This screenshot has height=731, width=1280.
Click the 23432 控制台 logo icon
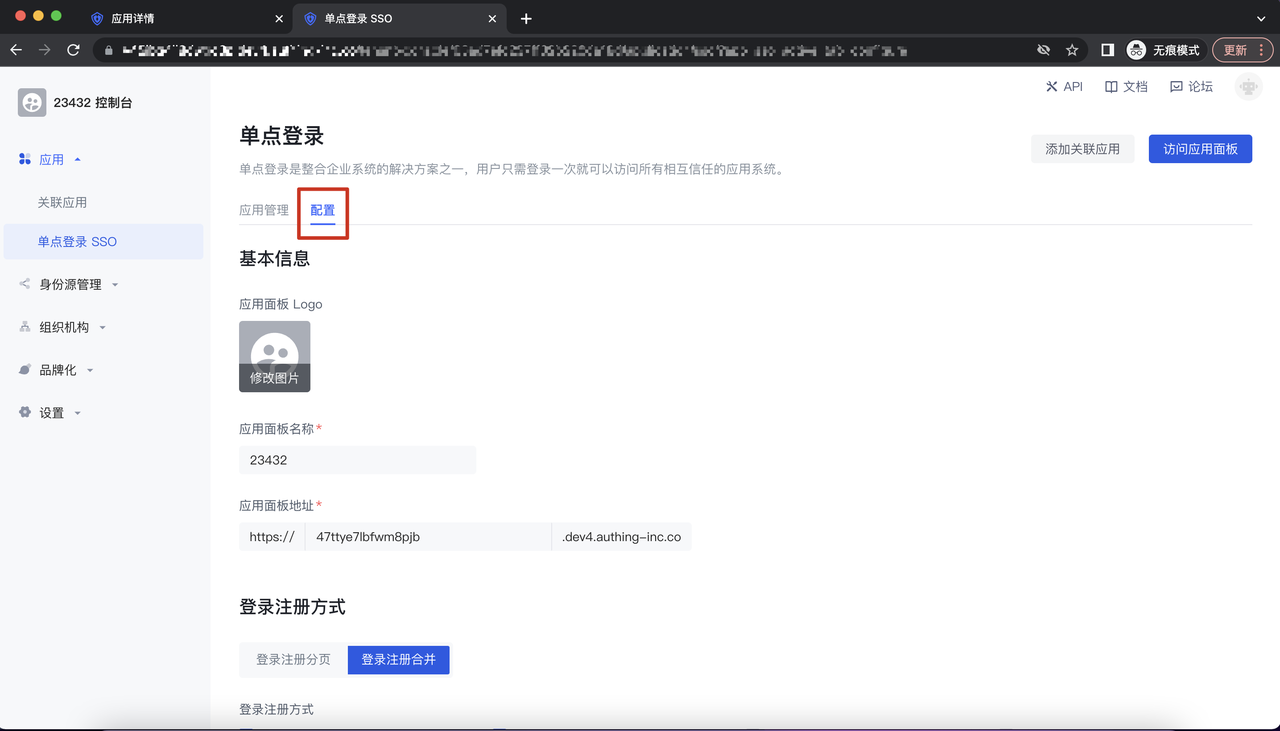click(x=32, y=102)
